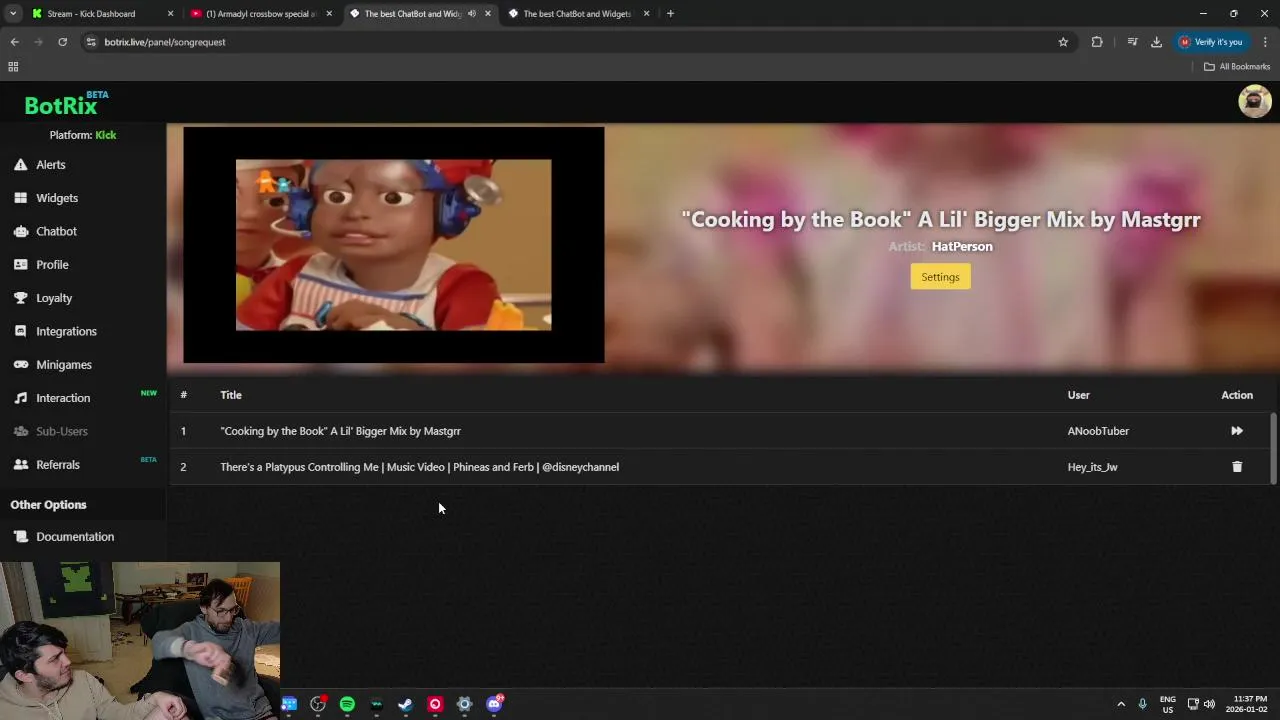The height and width of the screenshot is (720, 1280).
Task: Bookmark this page with star icon
Action: click(1063, 42)
